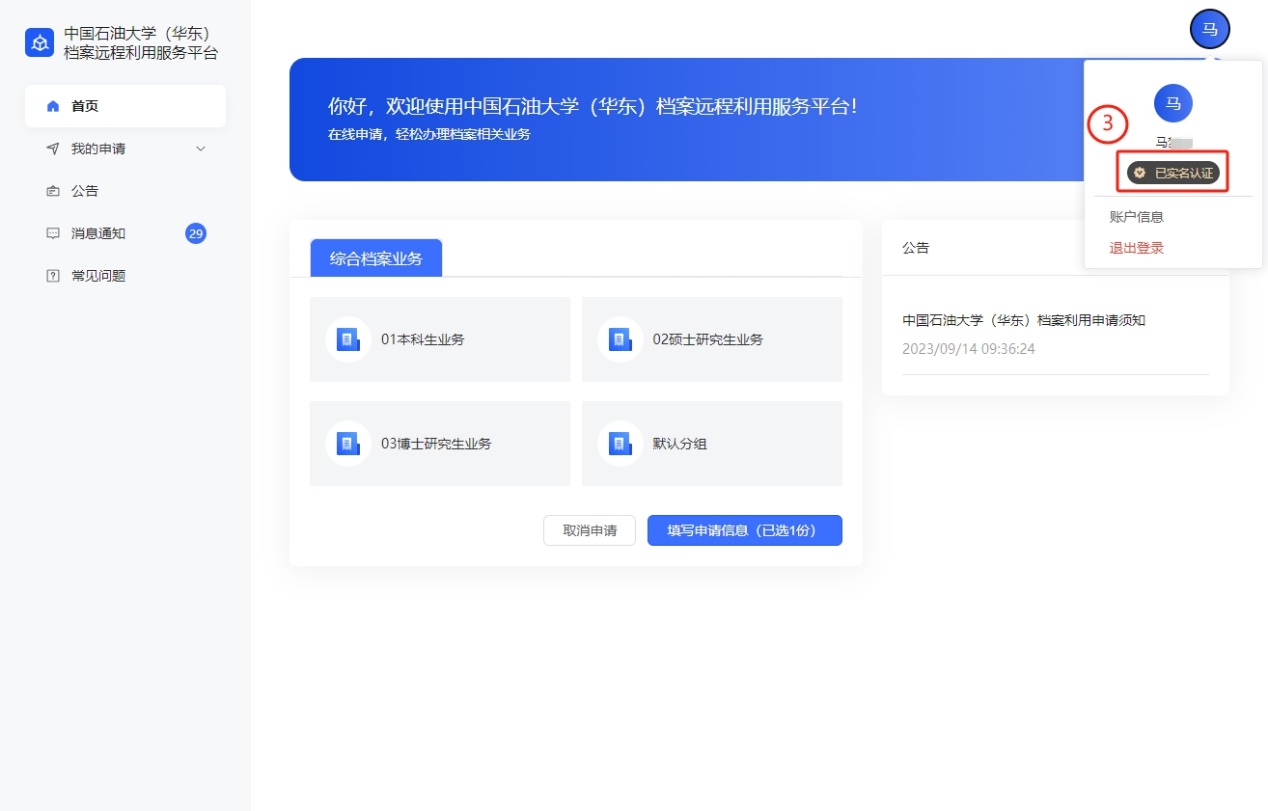Click the 公告 sidebar icon

point(53,191)
